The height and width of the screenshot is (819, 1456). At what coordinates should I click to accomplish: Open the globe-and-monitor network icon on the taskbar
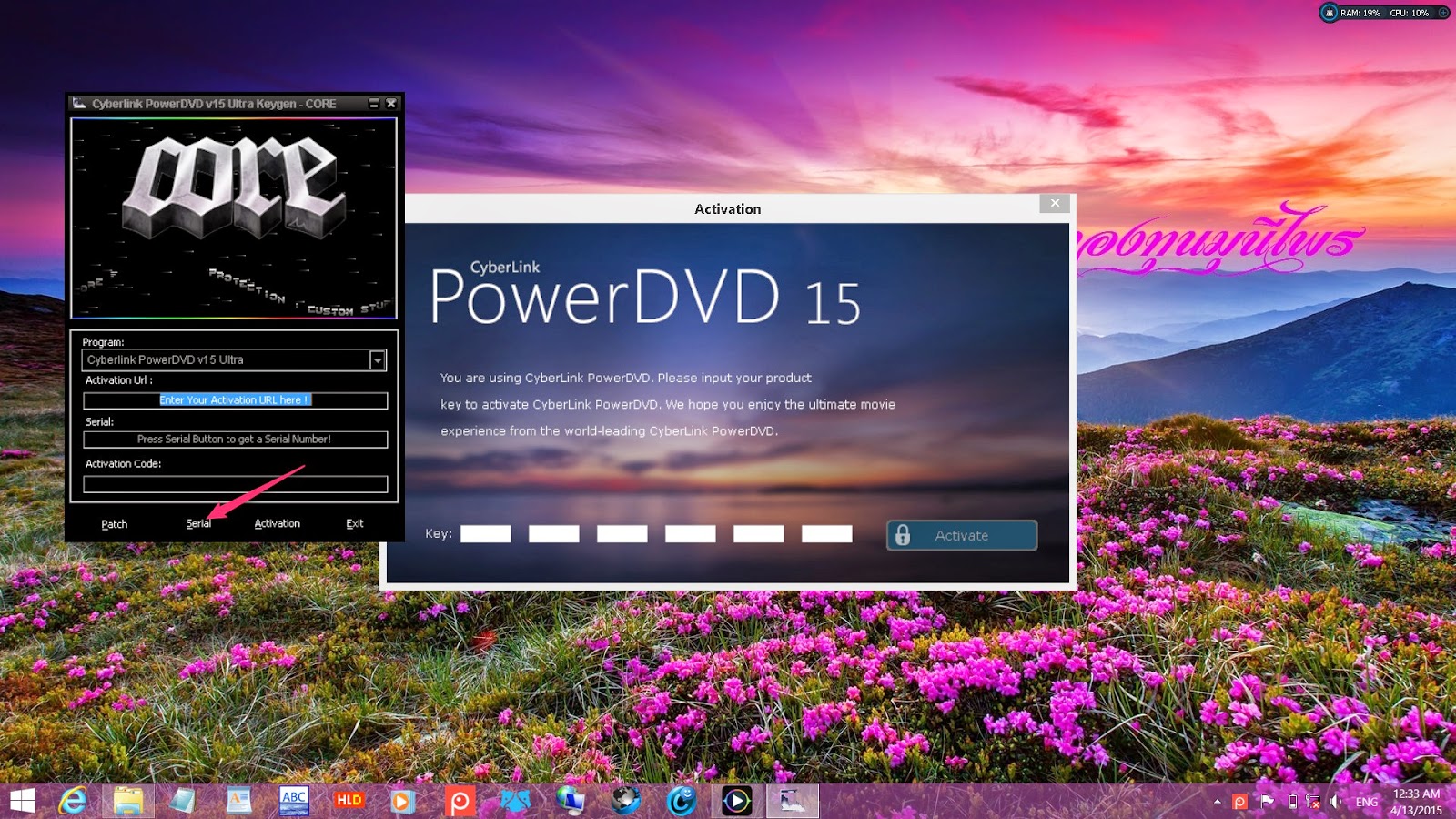[x=571, y=801]
